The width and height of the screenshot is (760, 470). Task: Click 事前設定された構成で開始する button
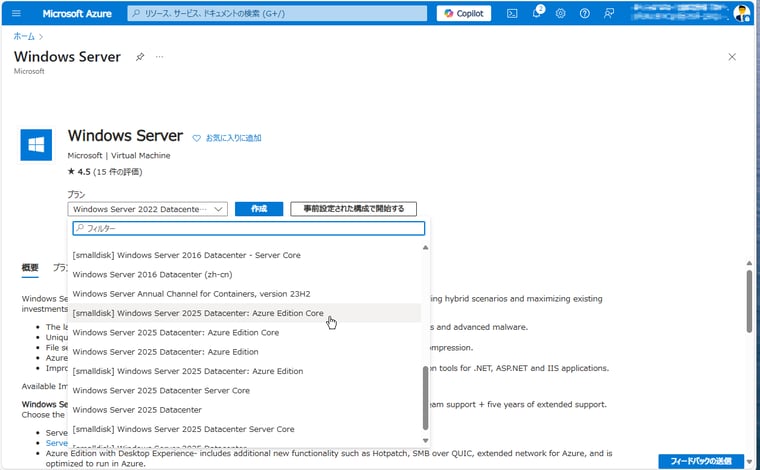pos(353,209)
